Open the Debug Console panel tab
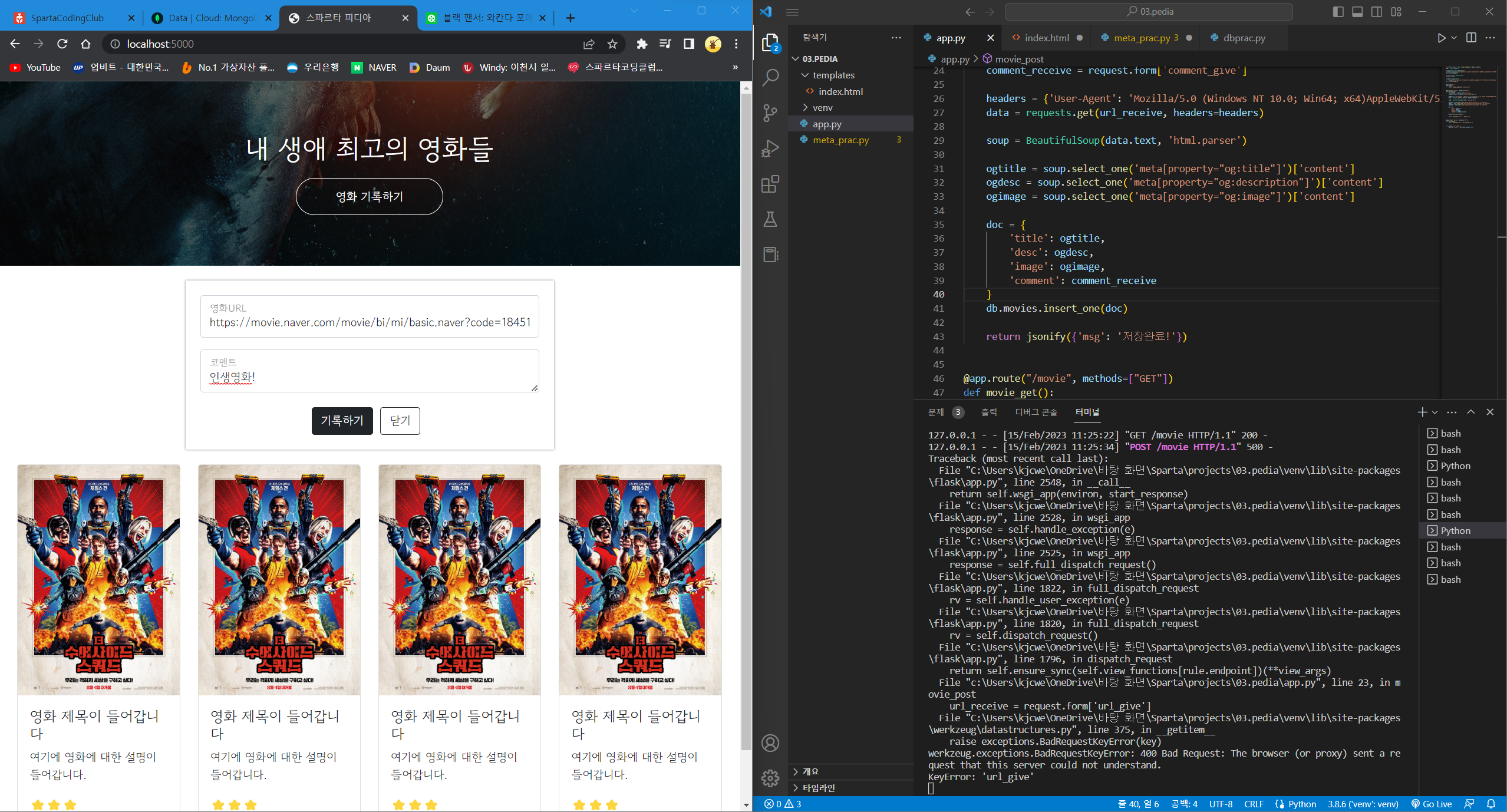This screenshot has width=1507, height=812. pyautogui.click(x=1036, y=412)
